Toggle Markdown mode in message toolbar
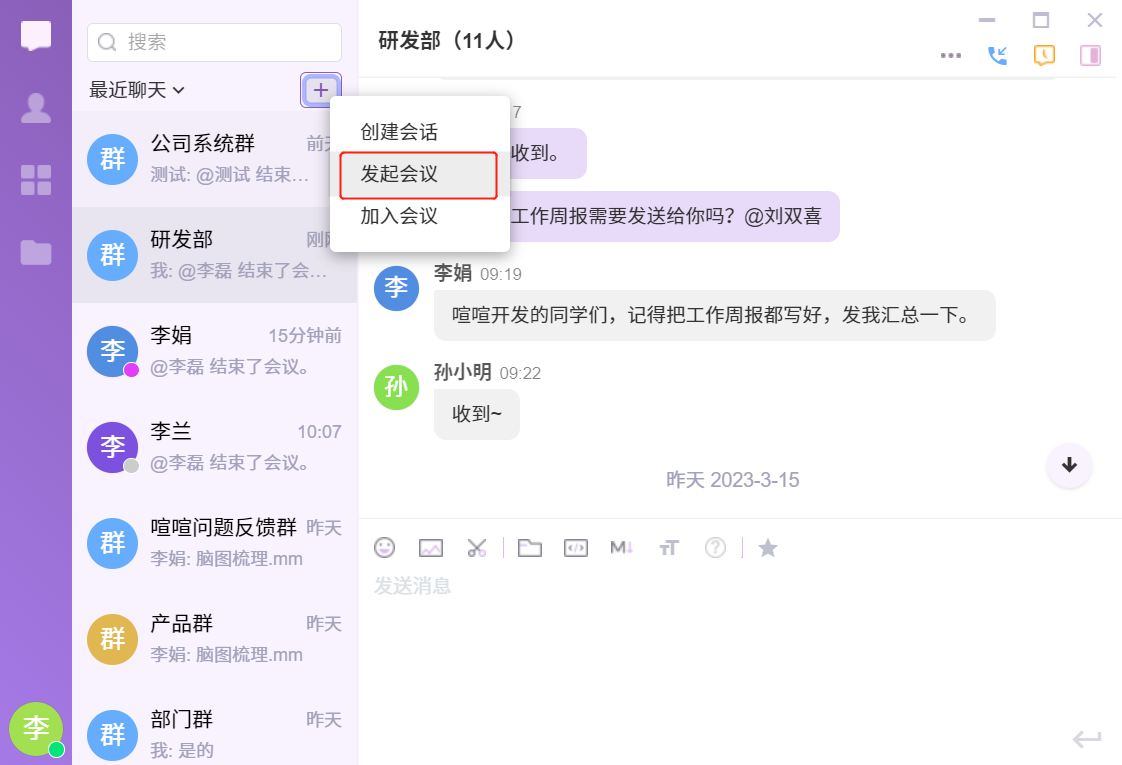The width and height of the screenshot is (1122, 765). (x=622, y=547)
